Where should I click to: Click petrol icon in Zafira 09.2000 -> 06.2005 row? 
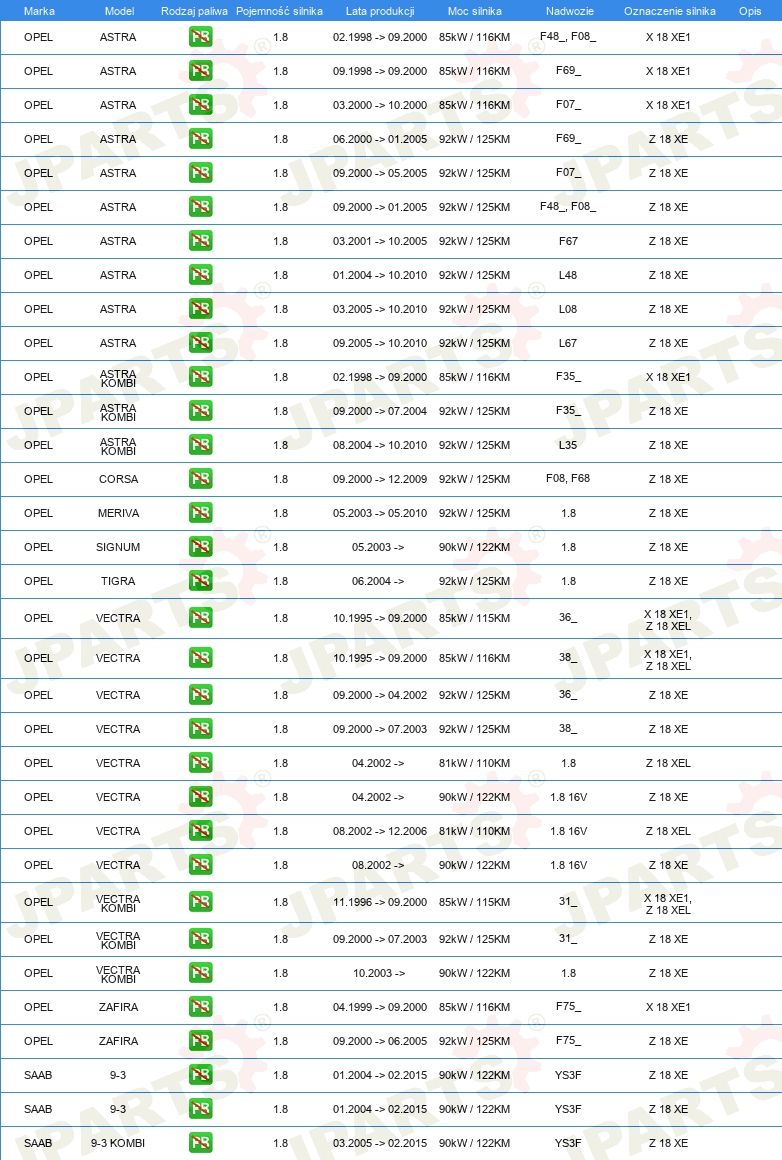pyautogui.click(x=200, y=1042)
